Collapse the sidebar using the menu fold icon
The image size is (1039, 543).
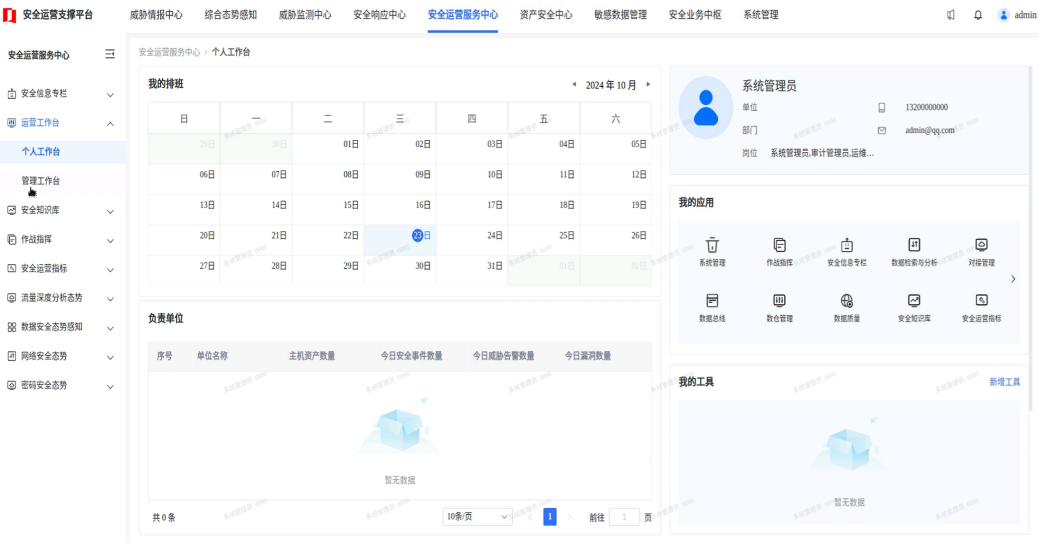pos(110,55)
